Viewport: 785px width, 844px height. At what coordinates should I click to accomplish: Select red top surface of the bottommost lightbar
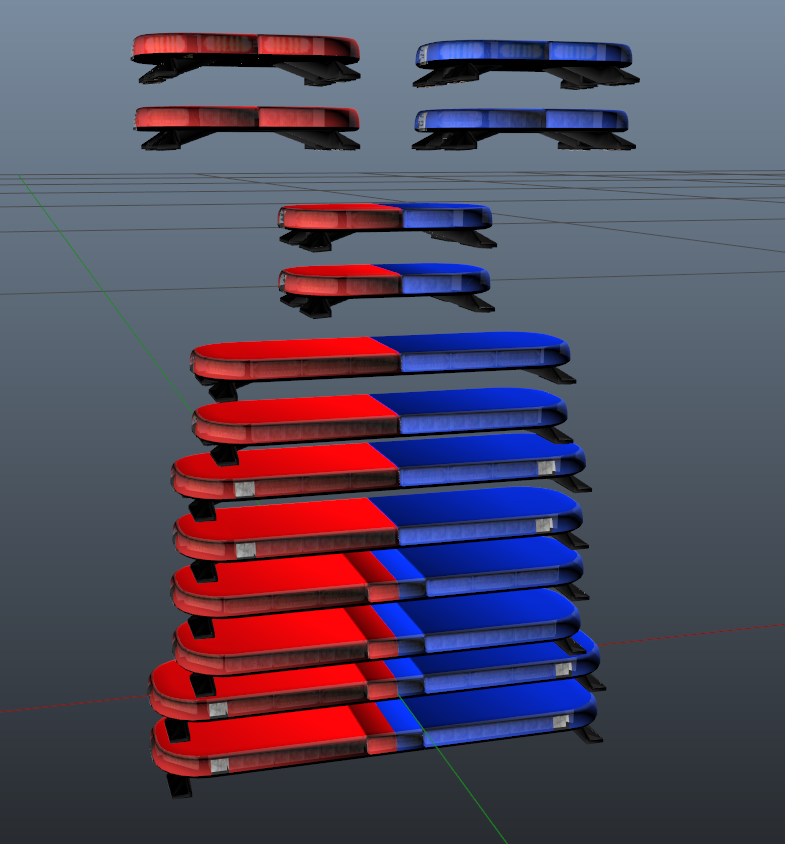[260, 722]
